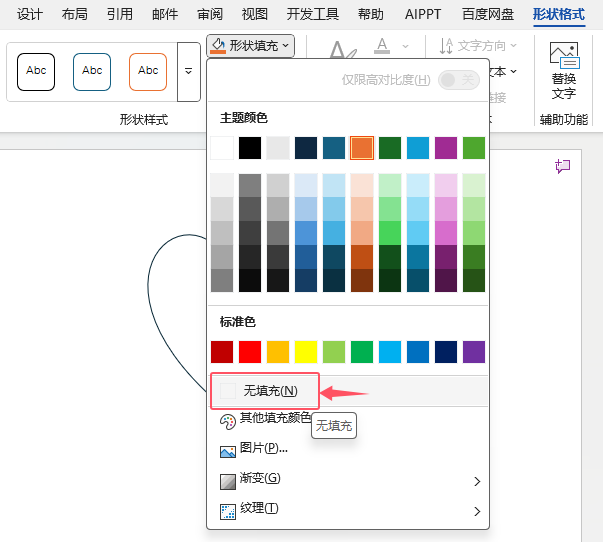Open the 布局 tab

coord(75,14)
